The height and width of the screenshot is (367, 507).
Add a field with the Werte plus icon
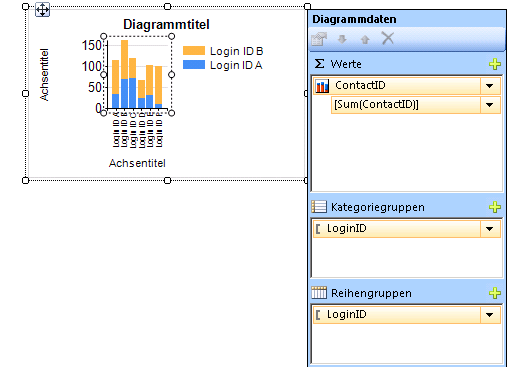click(495, 64)
